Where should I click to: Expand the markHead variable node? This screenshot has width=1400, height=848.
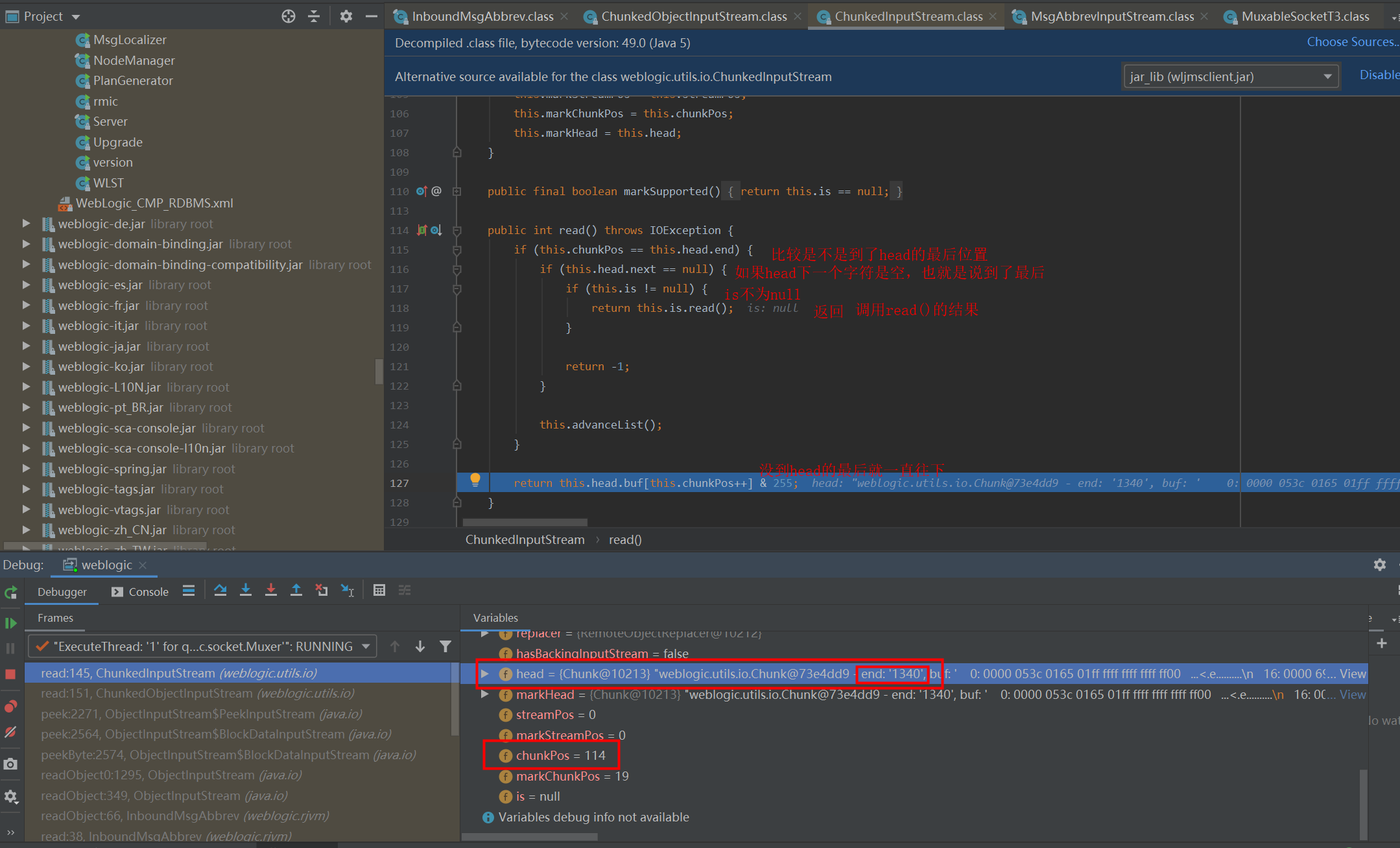click(484, 694)
